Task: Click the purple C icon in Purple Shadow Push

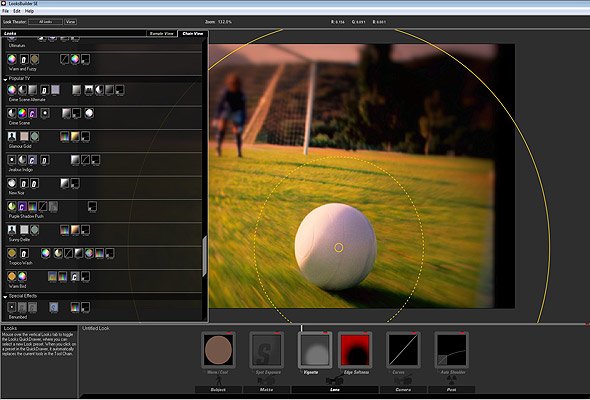Action: [x=22, y=207]
